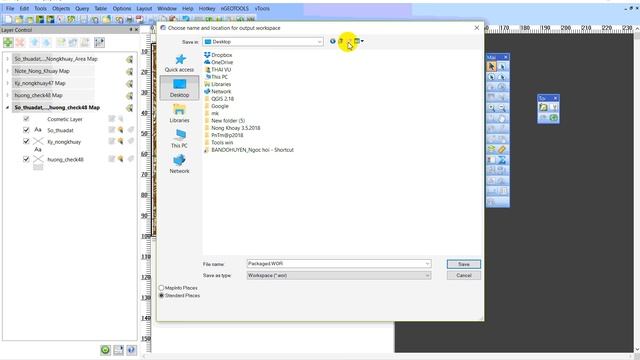Toggle So_thuadat layer visibility checkbox
Viewport: 640px width, 360px height.
(26, 130)
